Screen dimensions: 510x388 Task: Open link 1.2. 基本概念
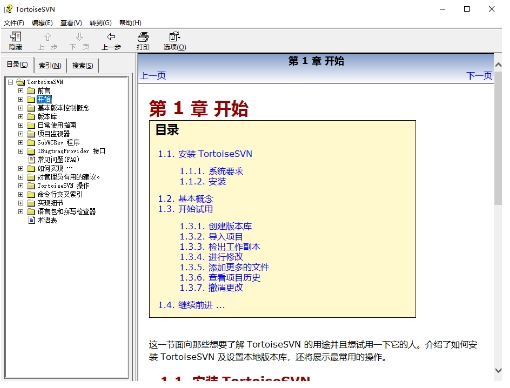point(185,199)
